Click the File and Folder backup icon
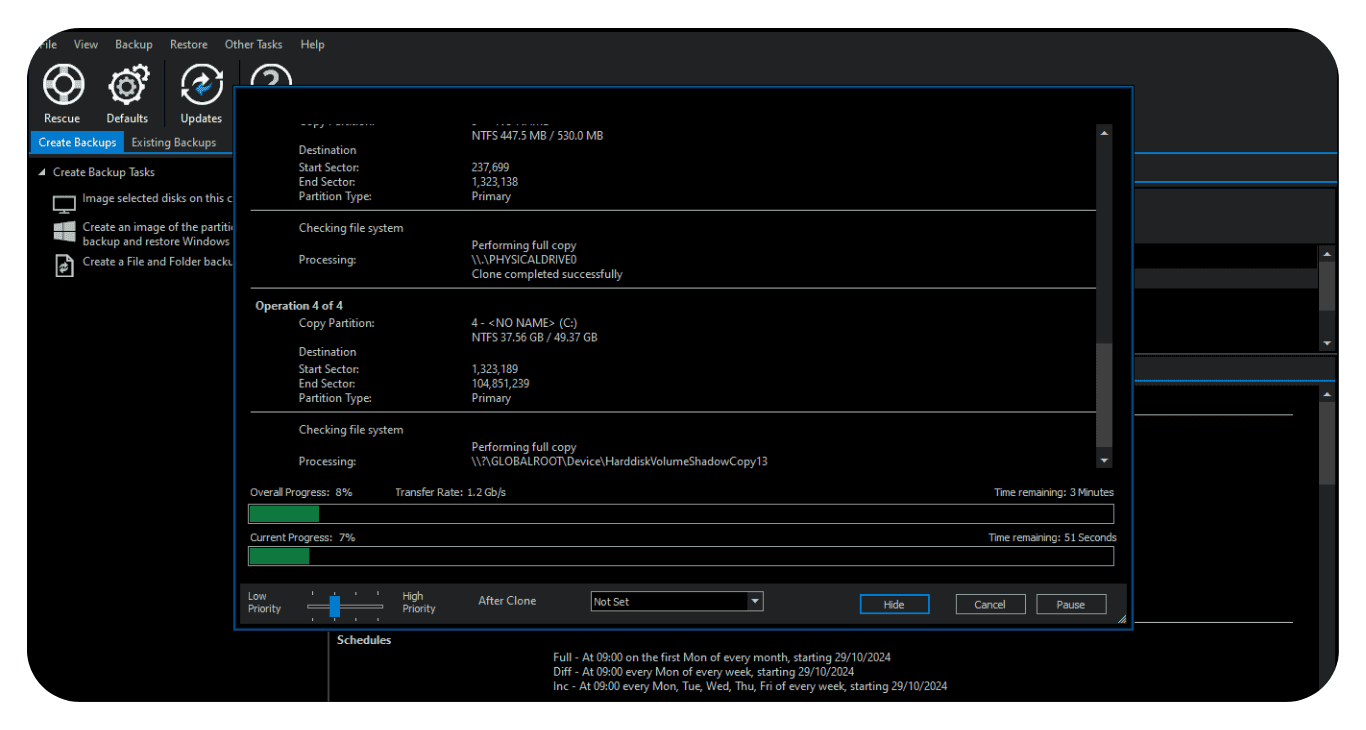Image resolution: width=1366 pixels, height=730 pixels. click(x=64, y=265)
